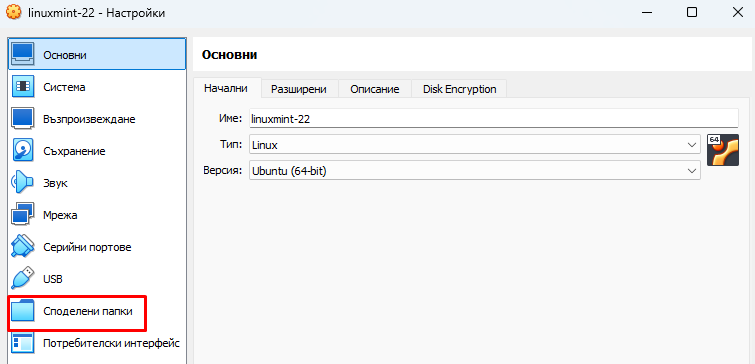Viewport: 755px width, 364px height.
Task: Open Споделени папки settings section
Action: coord(97,311)
